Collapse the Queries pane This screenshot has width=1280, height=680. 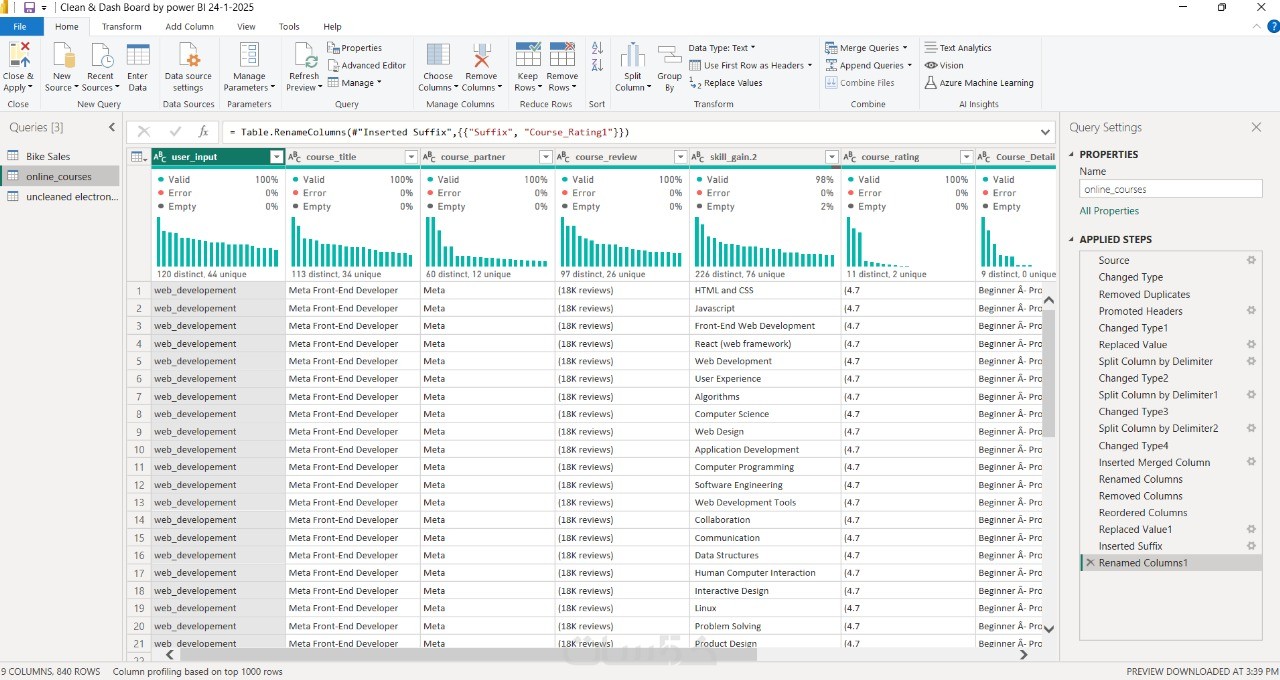112,128
